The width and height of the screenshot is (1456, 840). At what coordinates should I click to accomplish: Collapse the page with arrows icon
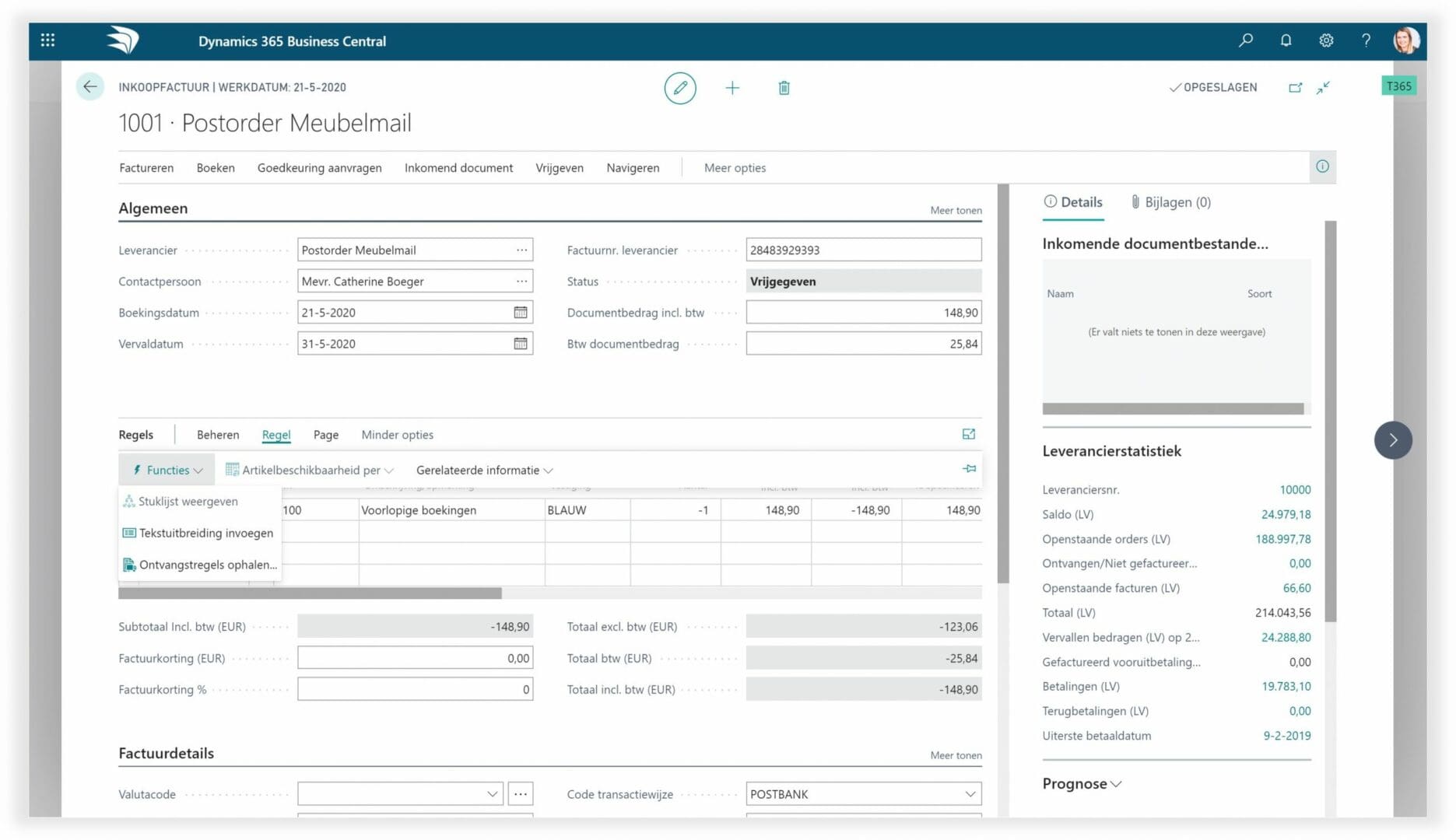click(x=1323, y=87)
